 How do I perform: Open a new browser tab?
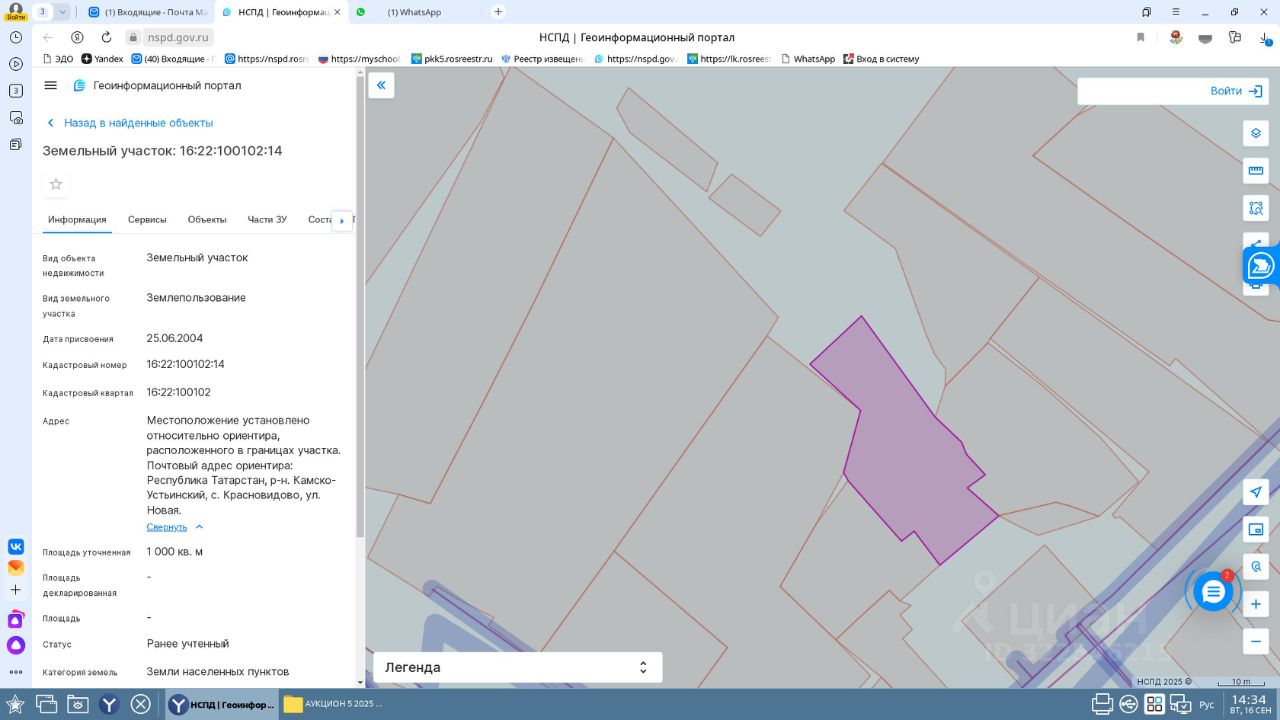(498, 12)
